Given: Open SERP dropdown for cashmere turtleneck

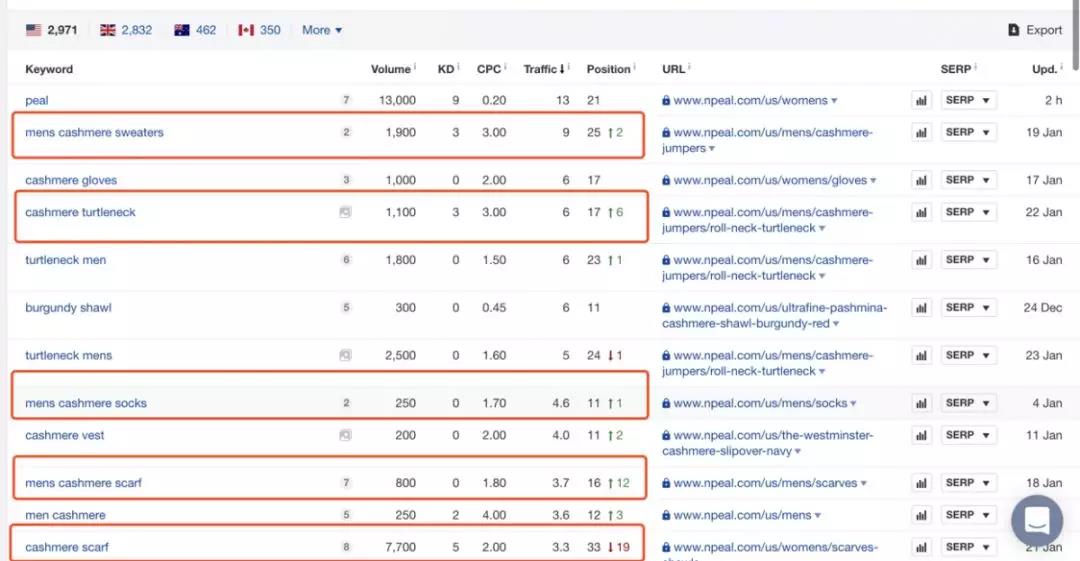Looking at the screenshot, I should pos(968,212).
